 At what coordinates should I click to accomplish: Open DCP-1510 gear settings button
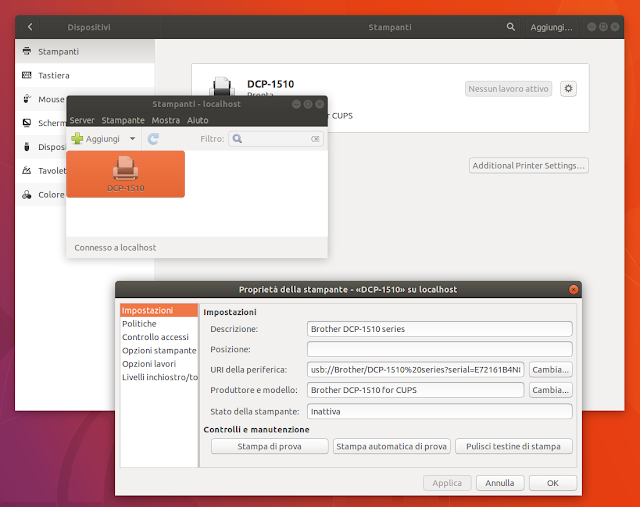coord(568,89)
